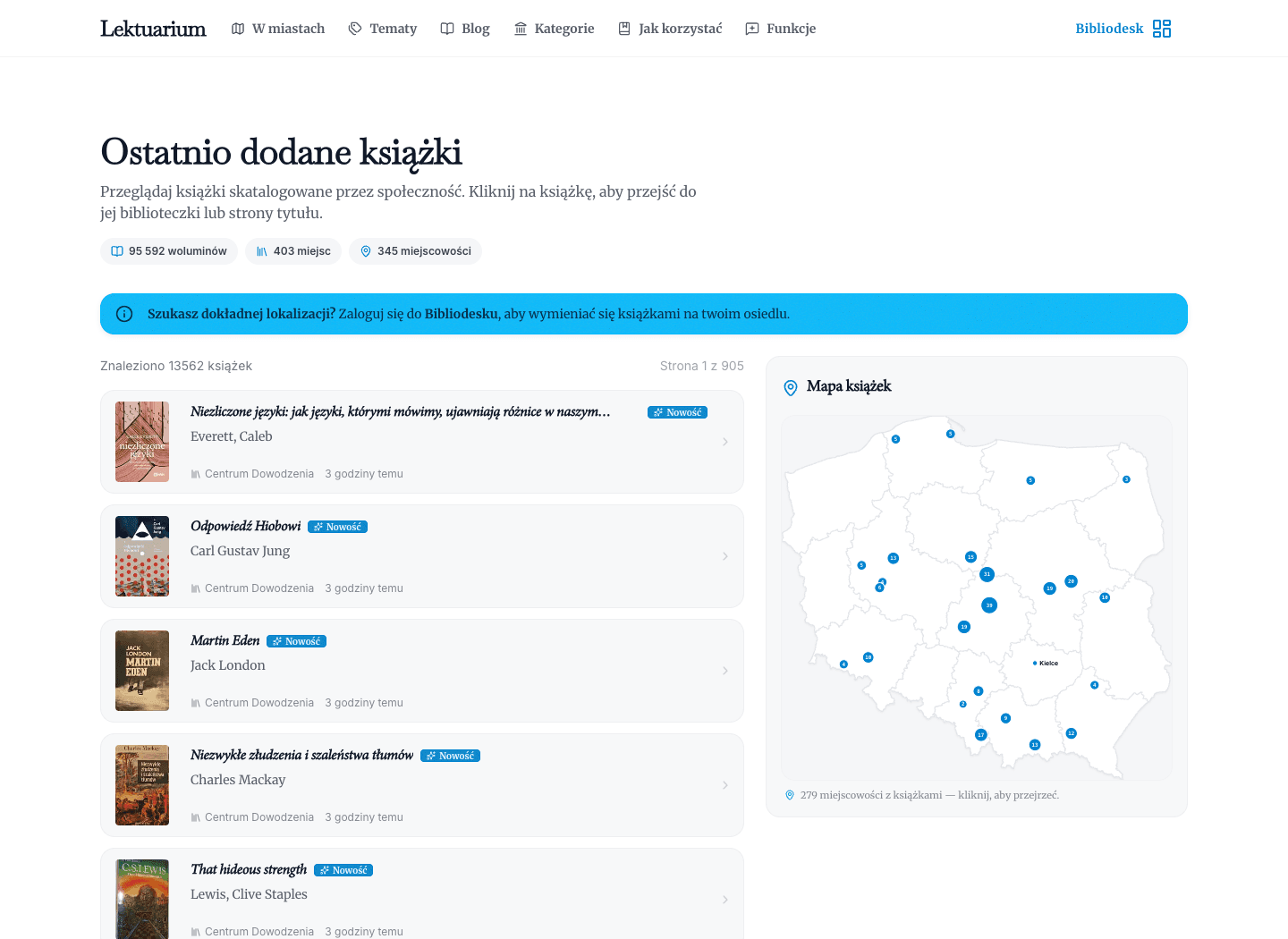Expand the Niezwykłe złudzenia row chevron
The image size is (1288, 939).
pyautogui.click(x=725, y=785)
